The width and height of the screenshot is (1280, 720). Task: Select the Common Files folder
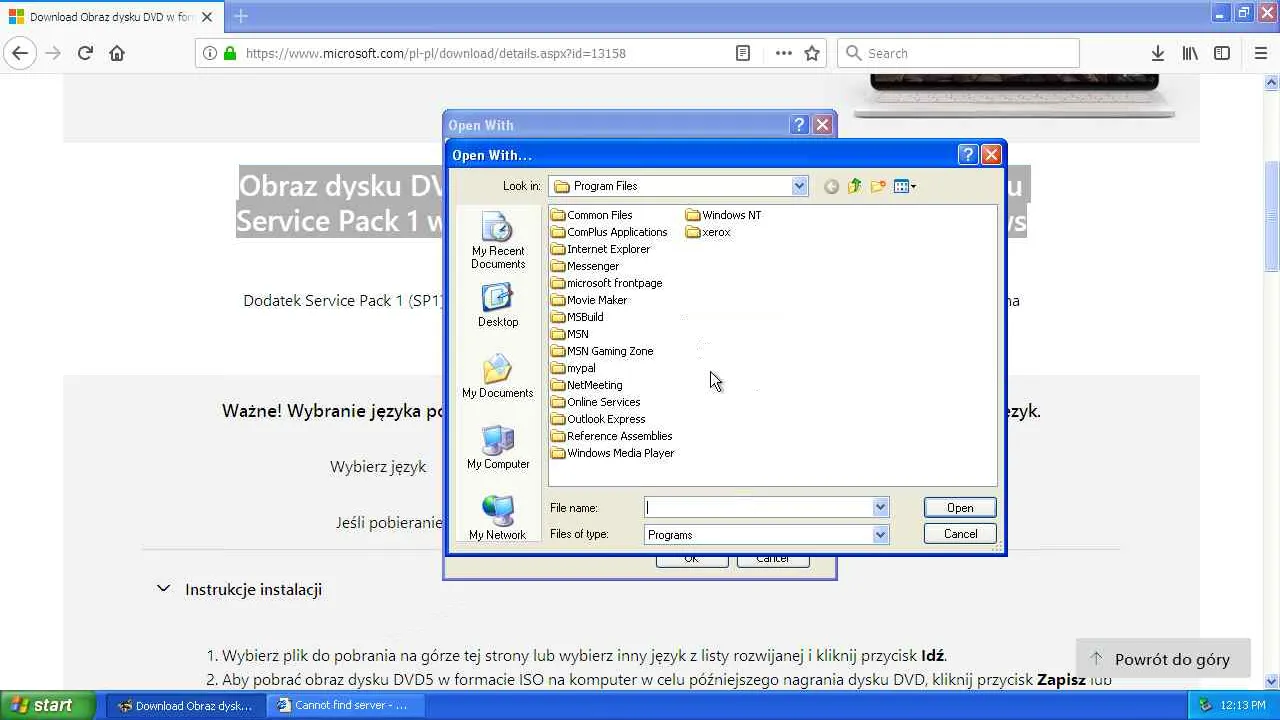point(591,215)
